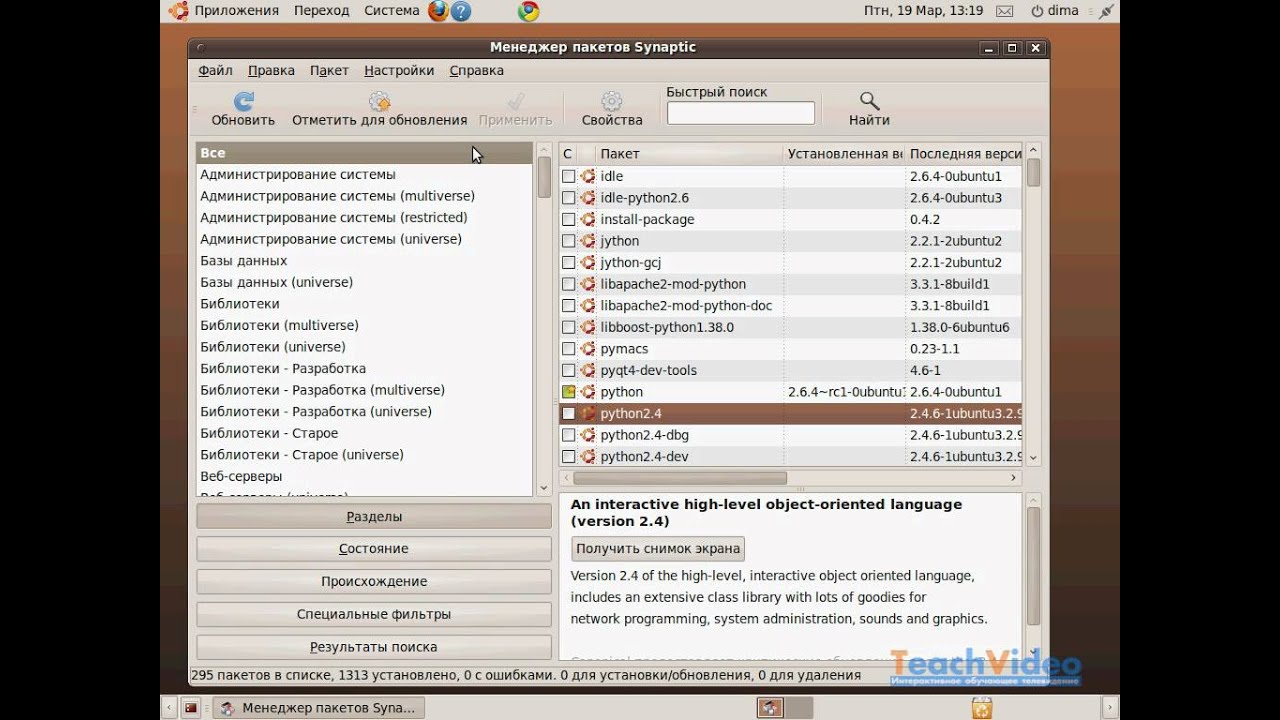Open the Правка menu
Viewport: 1280px width, 720px height.
(271, 71)
